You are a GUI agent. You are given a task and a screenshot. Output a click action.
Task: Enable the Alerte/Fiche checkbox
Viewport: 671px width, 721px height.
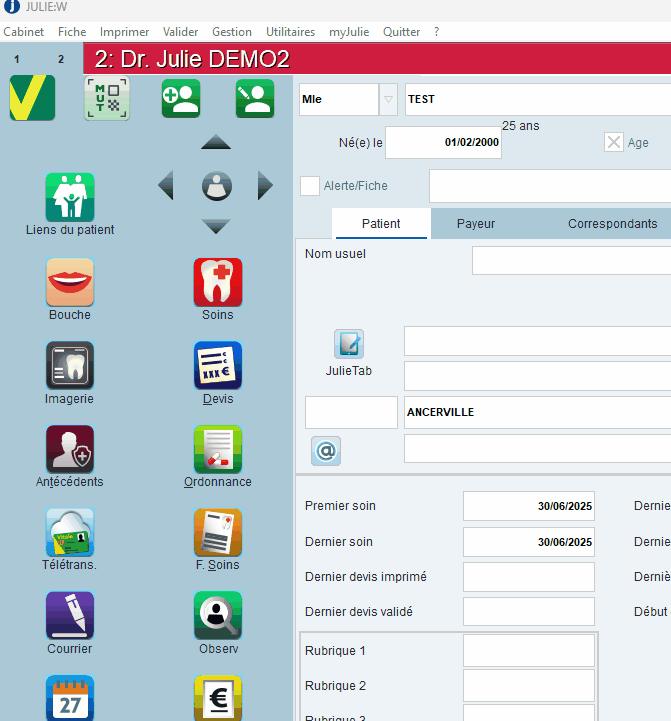coord(310,186)
